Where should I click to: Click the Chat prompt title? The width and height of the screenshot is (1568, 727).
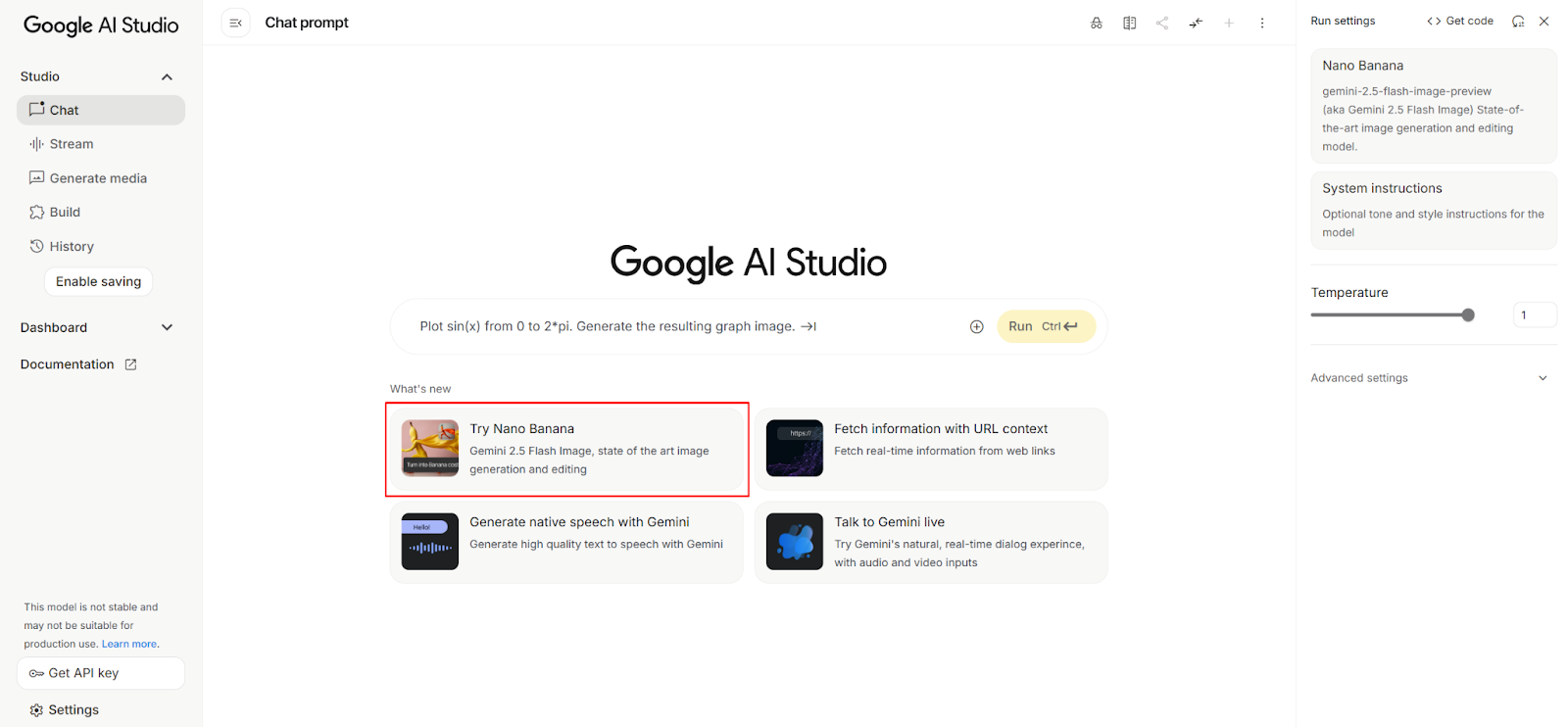click(307, 23)
